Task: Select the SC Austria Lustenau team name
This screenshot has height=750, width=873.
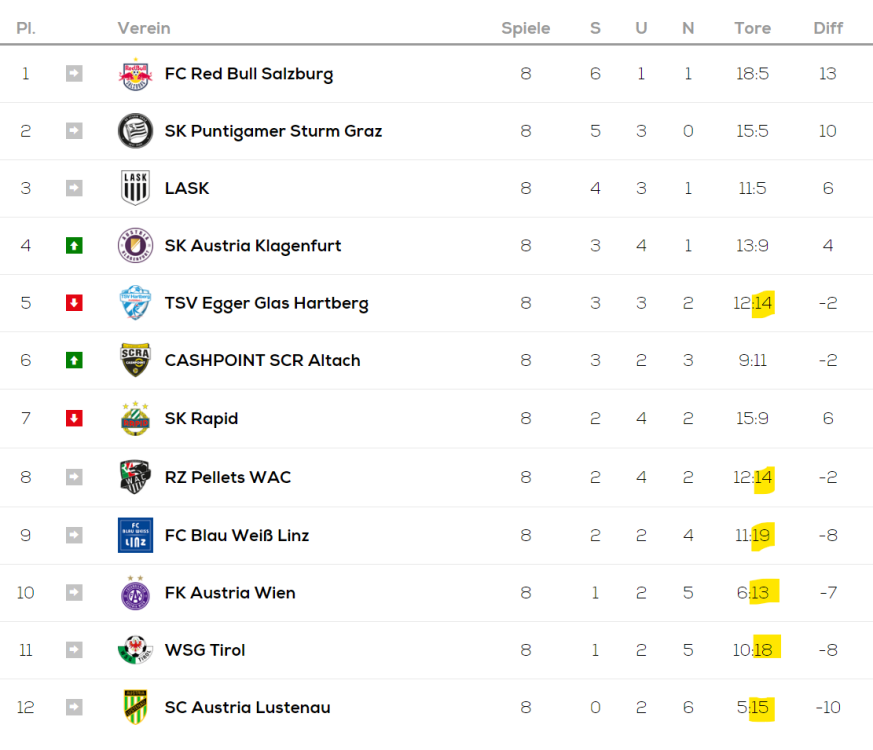Action: (247, 708)
